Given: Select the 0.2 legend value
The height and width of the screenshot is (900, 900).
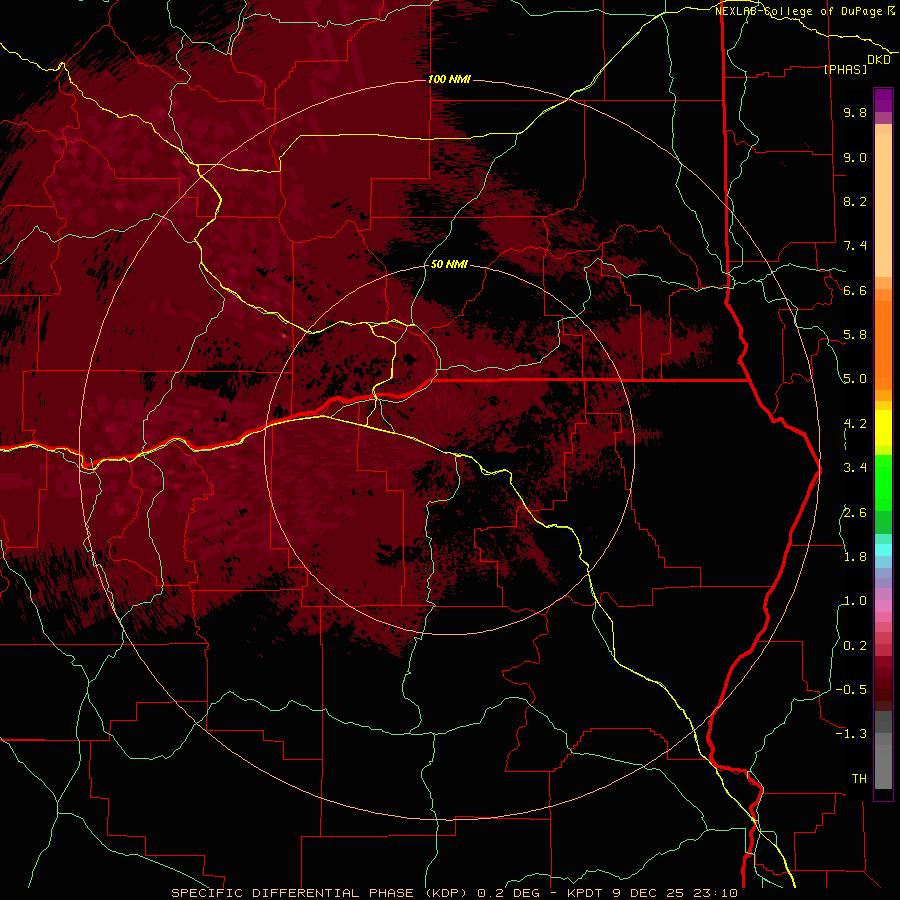Looking at the screenshot, I should (855, 646).
